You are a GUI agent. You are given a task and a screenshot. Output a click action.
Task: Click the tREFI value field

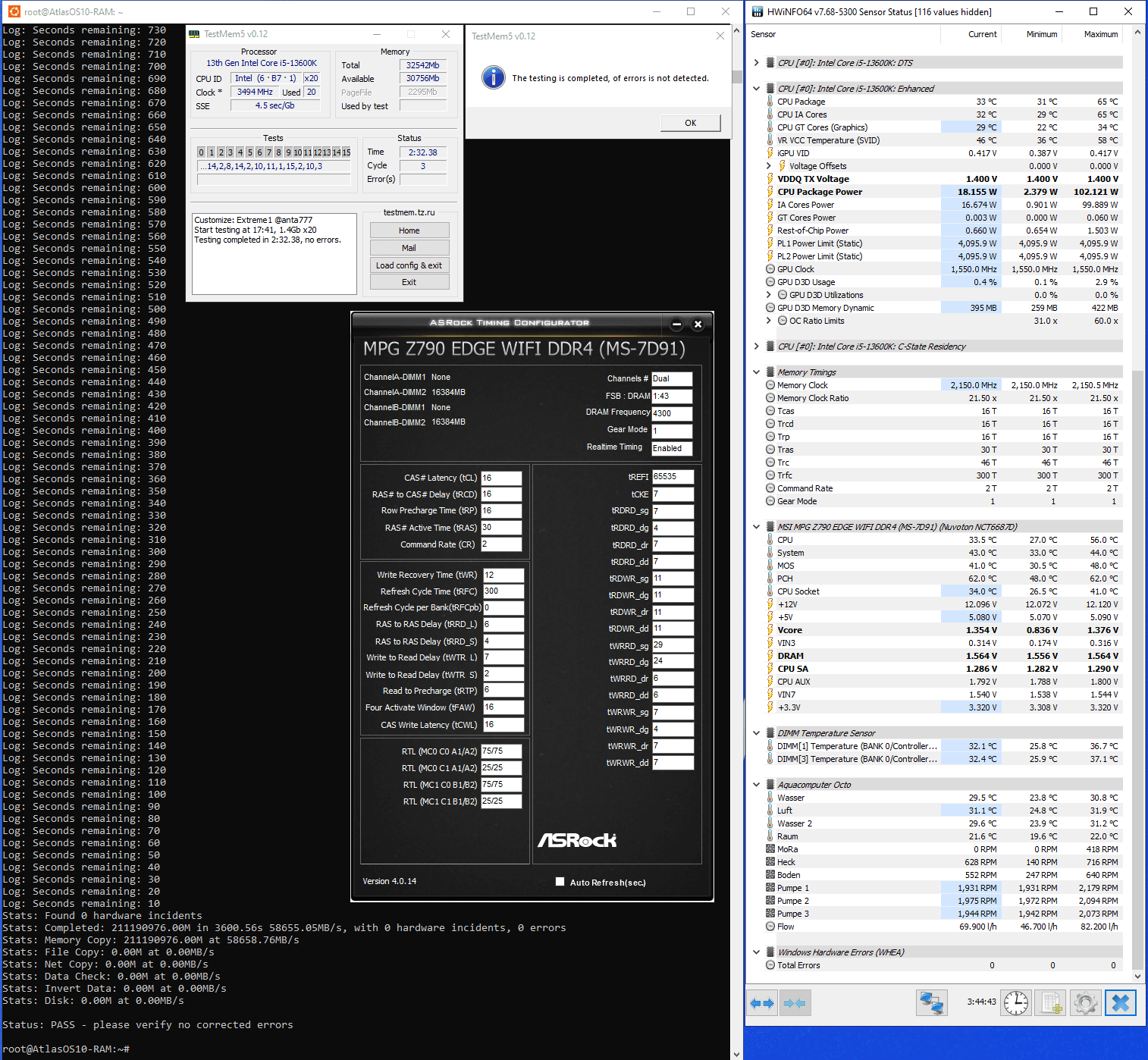pyautogui.click(x=673, y=477)
